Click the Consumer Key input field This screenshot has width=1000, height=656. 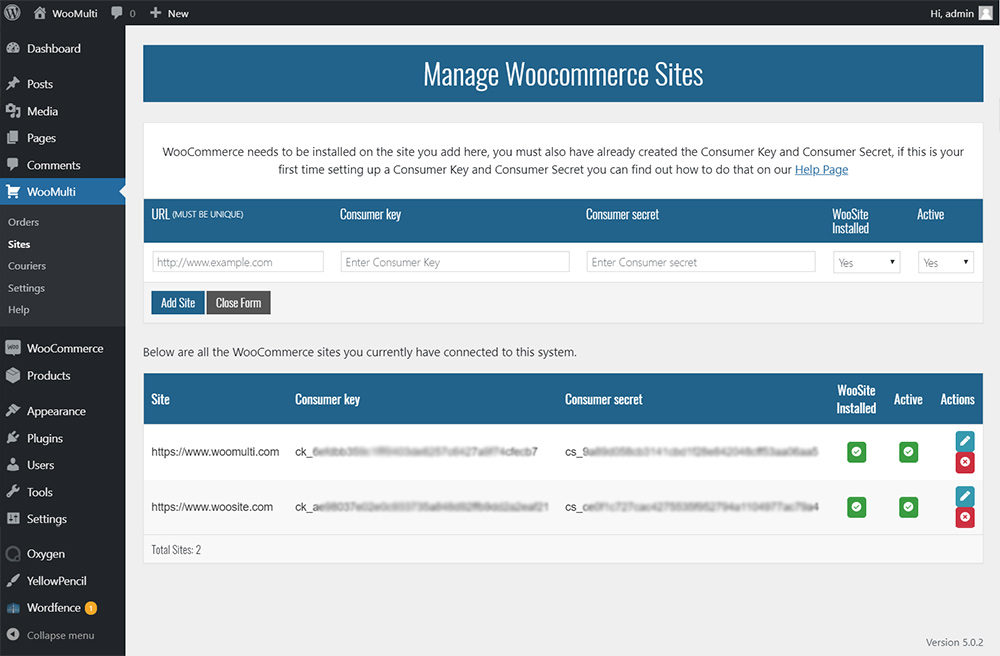[x=455, y=262]
